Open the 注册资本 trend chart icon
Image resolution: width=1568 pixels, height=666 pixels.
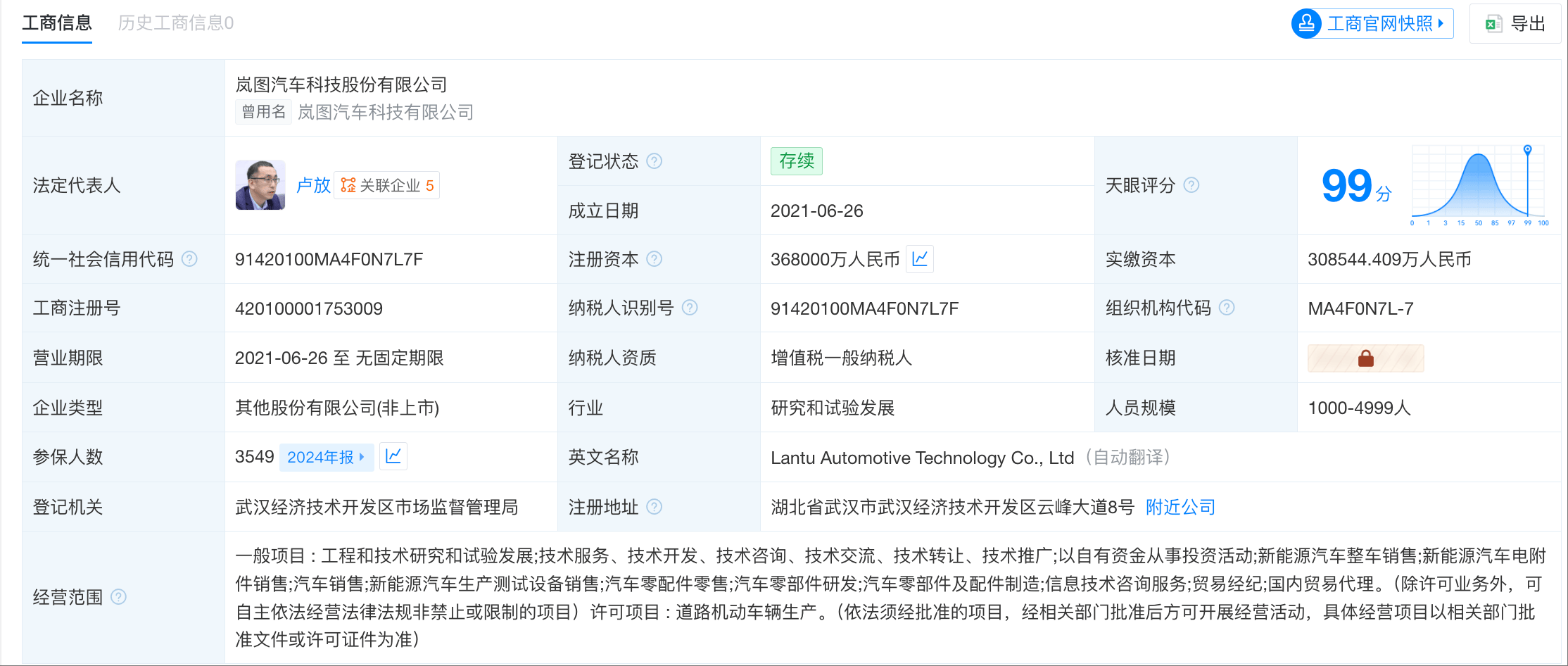[x=920, y=259]
